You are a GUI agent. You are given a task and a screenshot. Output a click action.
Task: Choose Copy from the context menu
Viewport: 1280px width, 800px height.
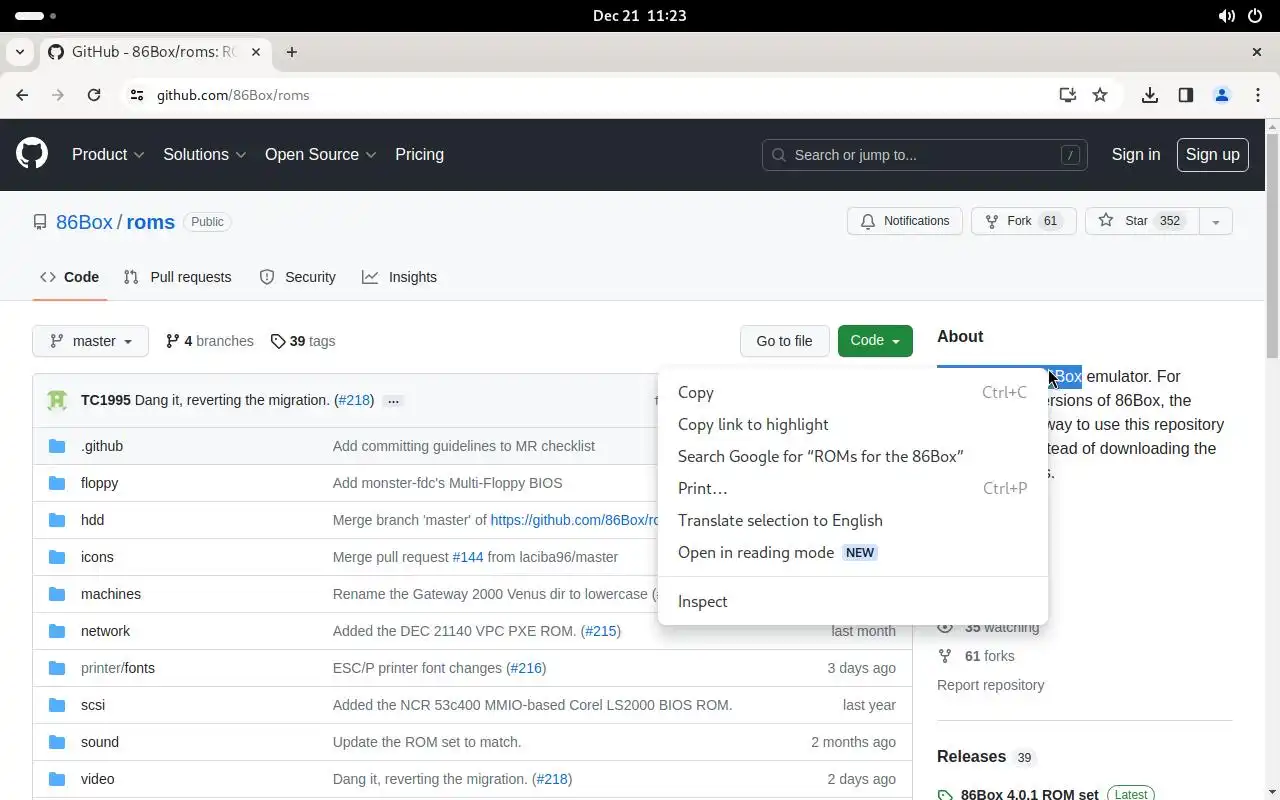[852, 392]
